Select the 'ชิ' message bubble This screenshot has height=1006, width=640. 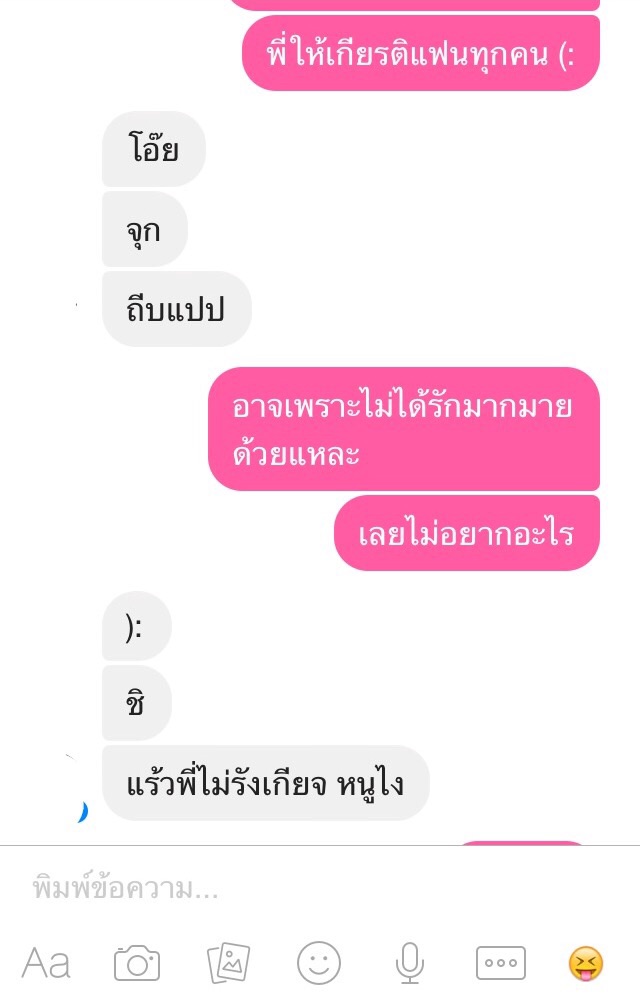pos(137,703)
